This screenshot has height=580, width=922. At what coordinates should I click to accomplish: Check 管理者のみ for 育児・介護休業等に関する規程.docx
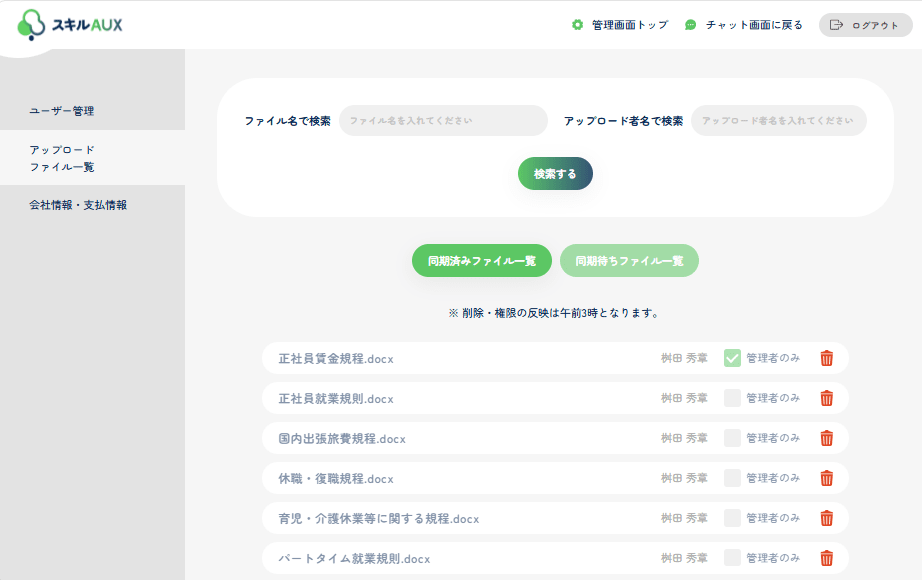tap(732, 518)
